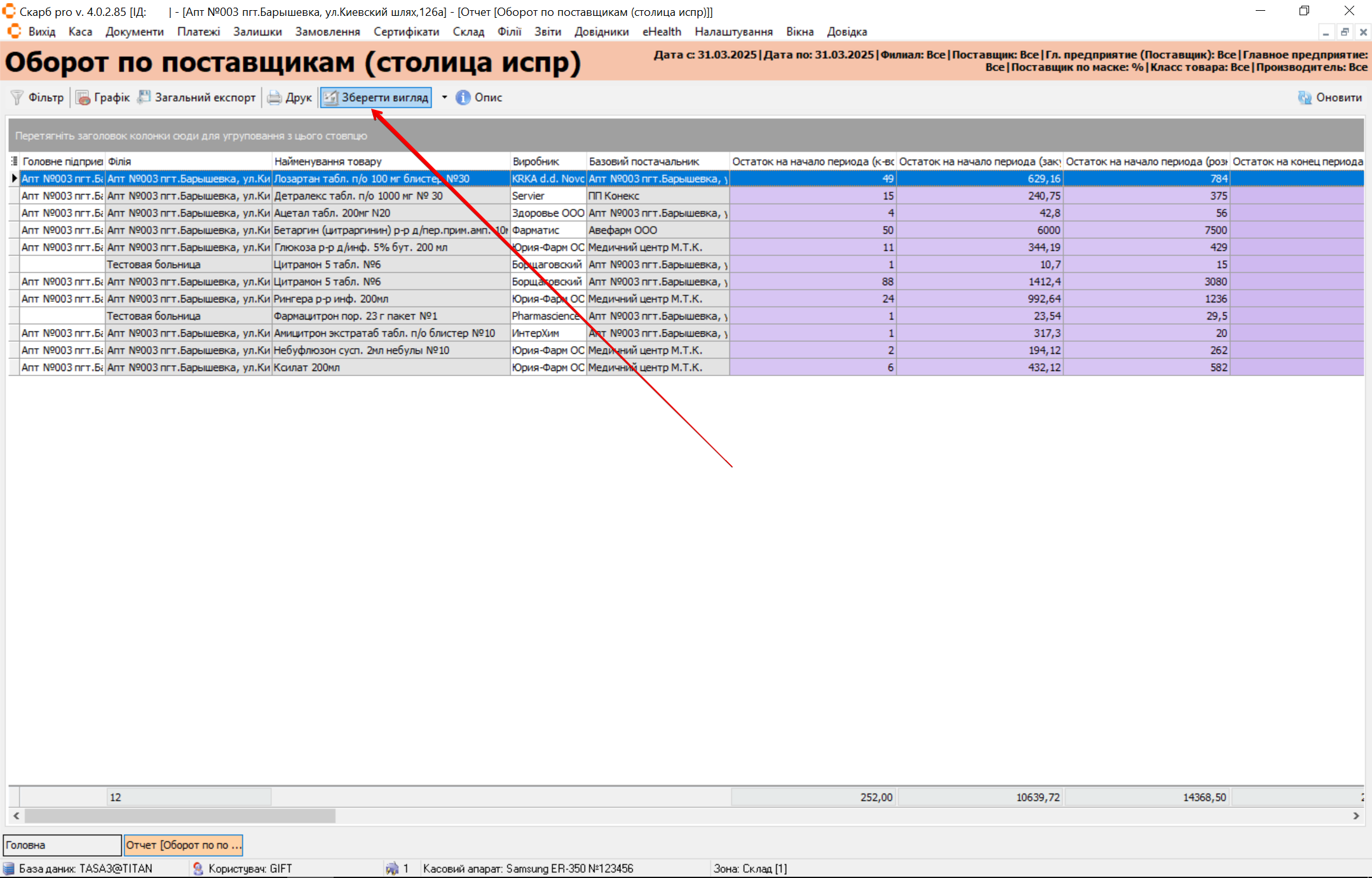Viewport: 1372px width, 878px height.
Task: Open the Опис info icon
Action: tap(463, 97)
